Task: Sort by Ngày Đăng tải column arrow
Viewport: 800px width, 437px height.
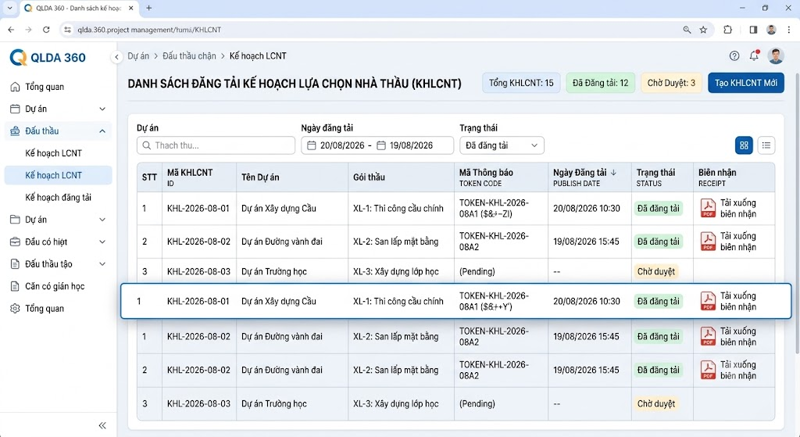Action: click(x=614, y=172)
